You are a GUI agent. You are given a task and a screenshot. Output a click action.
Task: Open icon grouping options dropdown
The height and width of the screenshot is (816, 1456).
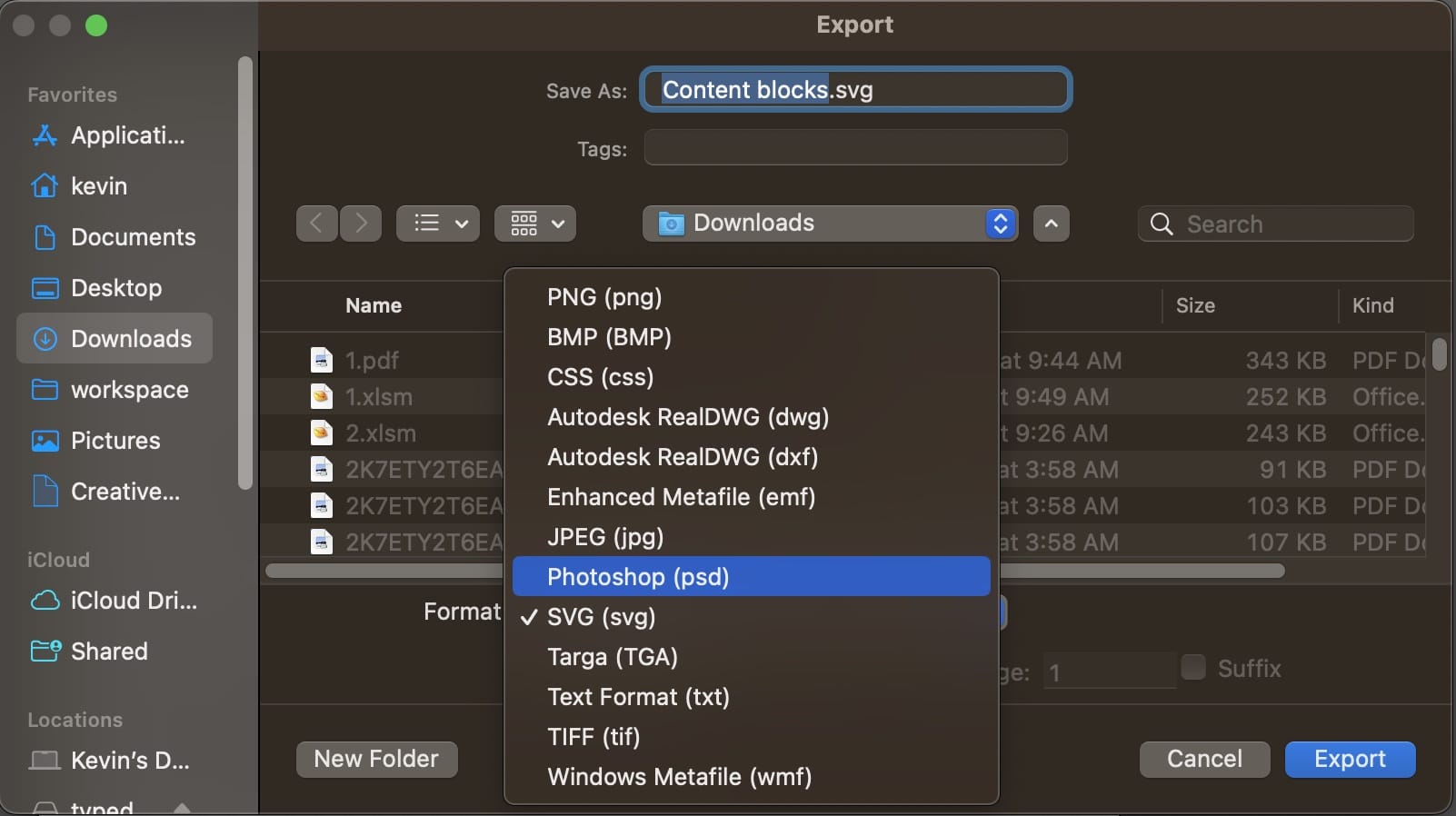tap(535, 224)
